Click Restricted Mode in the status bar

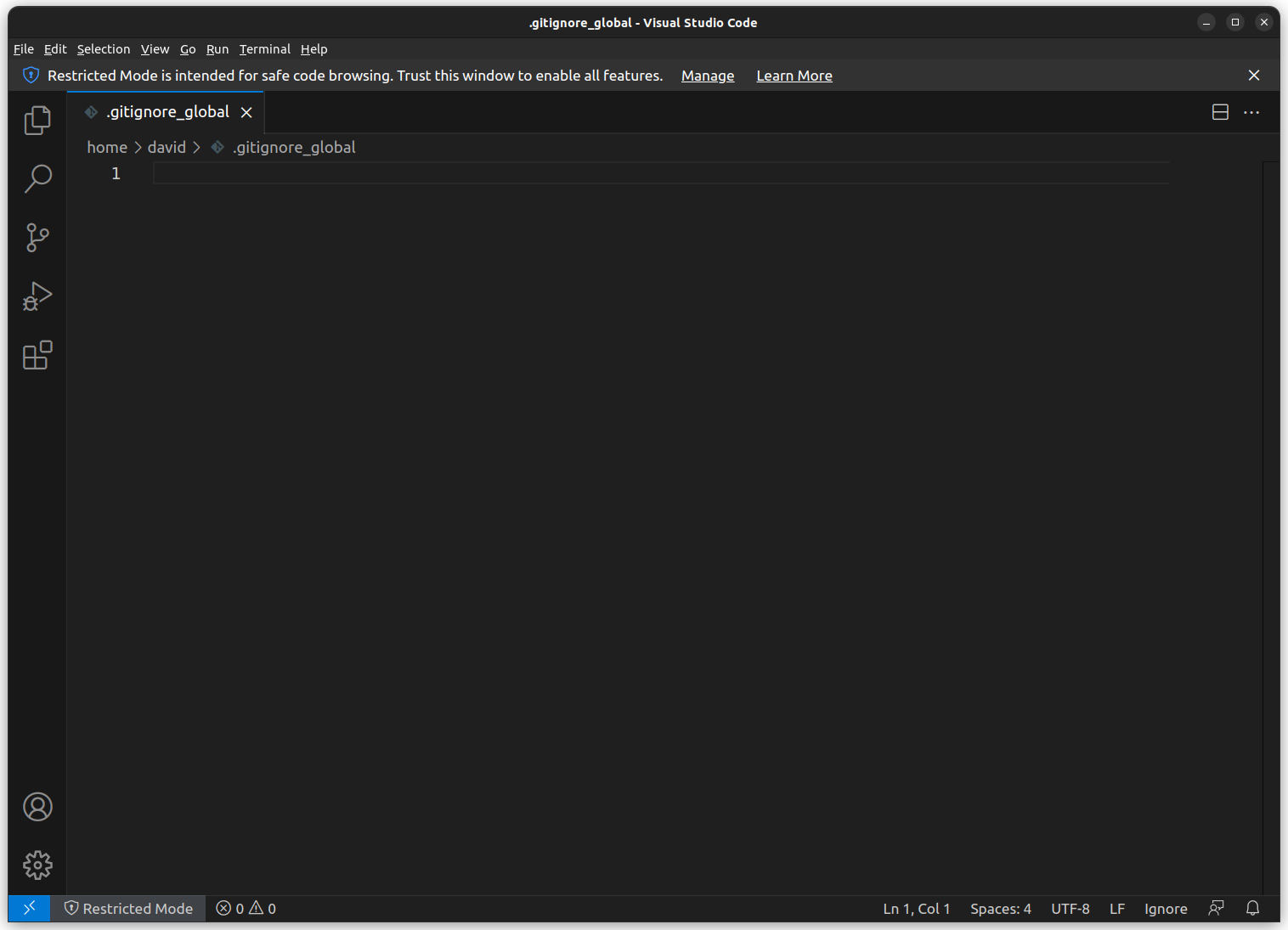point(129,908)
